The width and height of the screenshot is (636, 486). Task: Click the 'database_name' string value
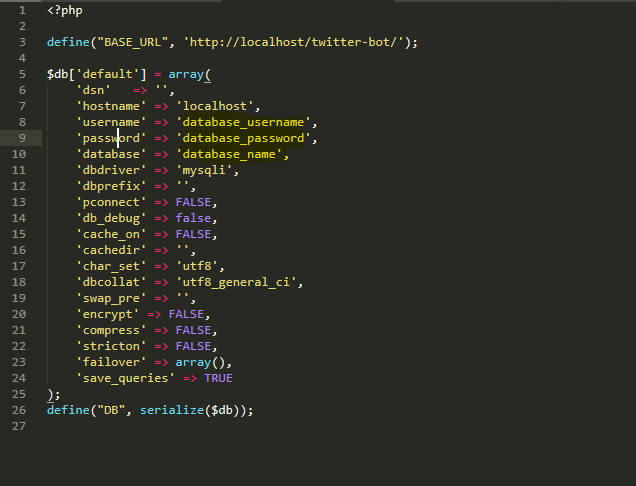232,154
